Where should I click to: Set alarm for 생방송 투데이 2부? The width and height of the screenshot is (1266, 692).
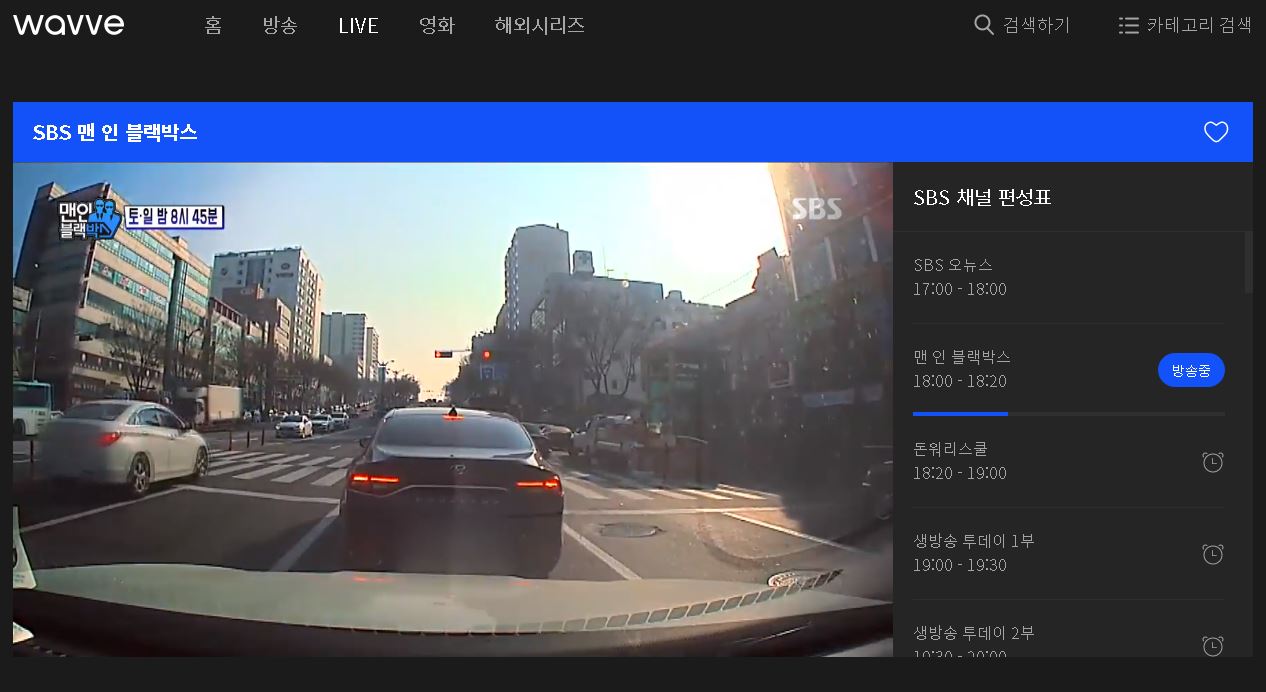(1213, 646)
